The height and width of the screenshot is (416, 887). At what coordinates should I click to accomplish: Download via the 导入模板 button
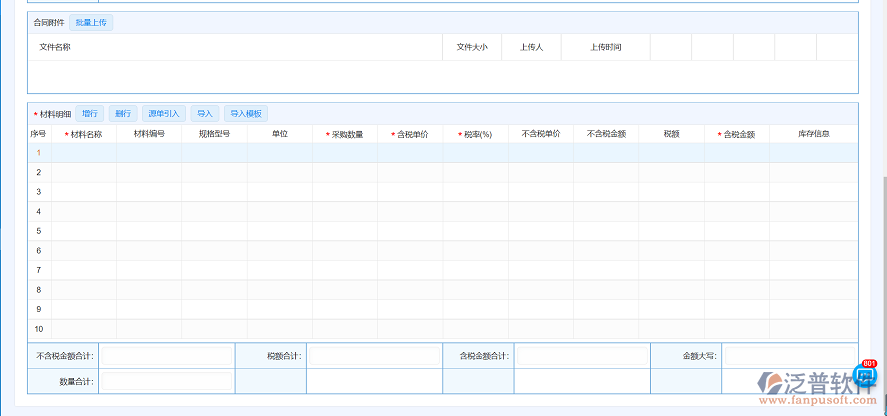point(246,114)
